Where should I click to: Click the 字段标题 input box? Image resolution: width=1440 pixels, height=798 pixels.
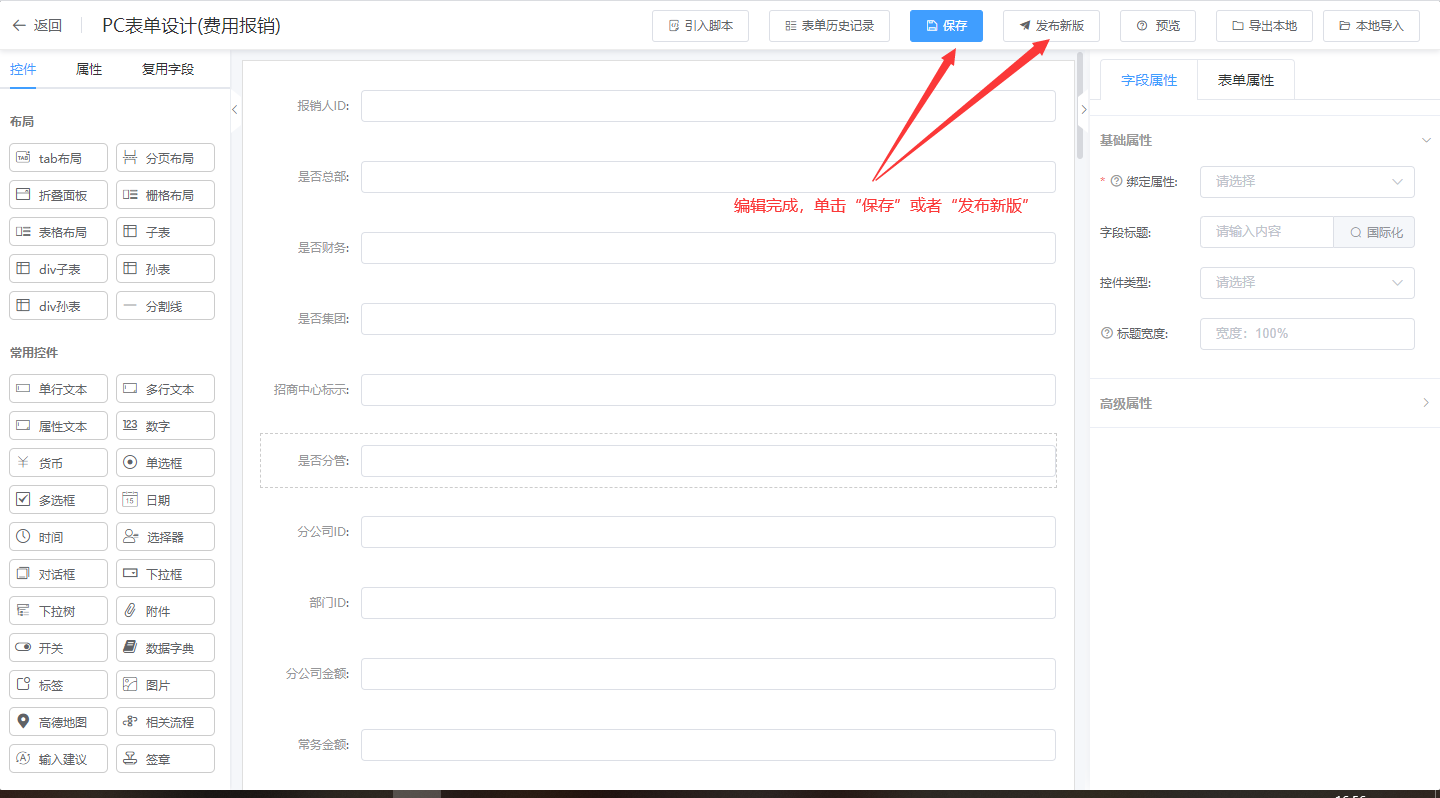[1267, 232]
